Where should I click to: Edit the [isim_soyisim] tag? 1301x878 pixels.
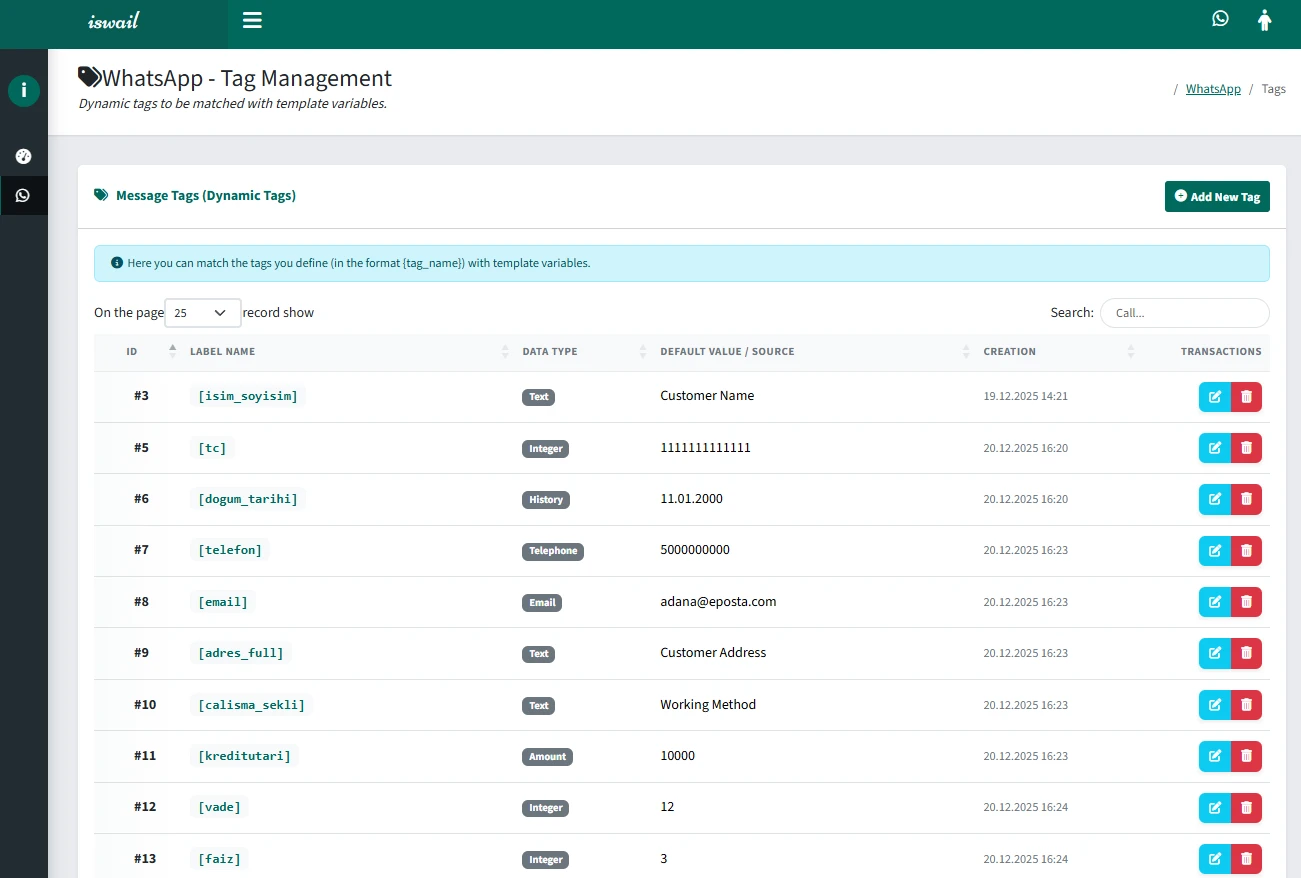click(x=1214, y=397)
